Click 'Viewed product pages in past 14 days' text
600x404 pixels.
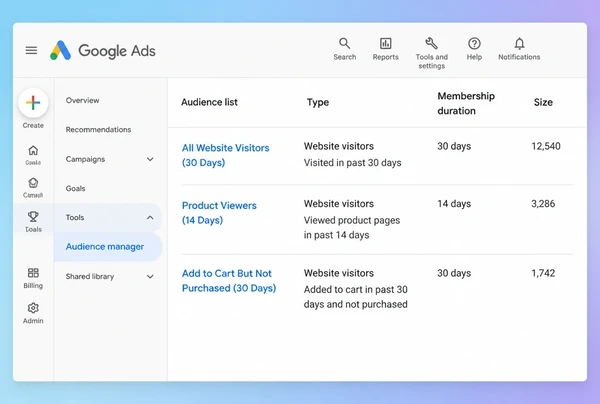click(x=352, y=228)
